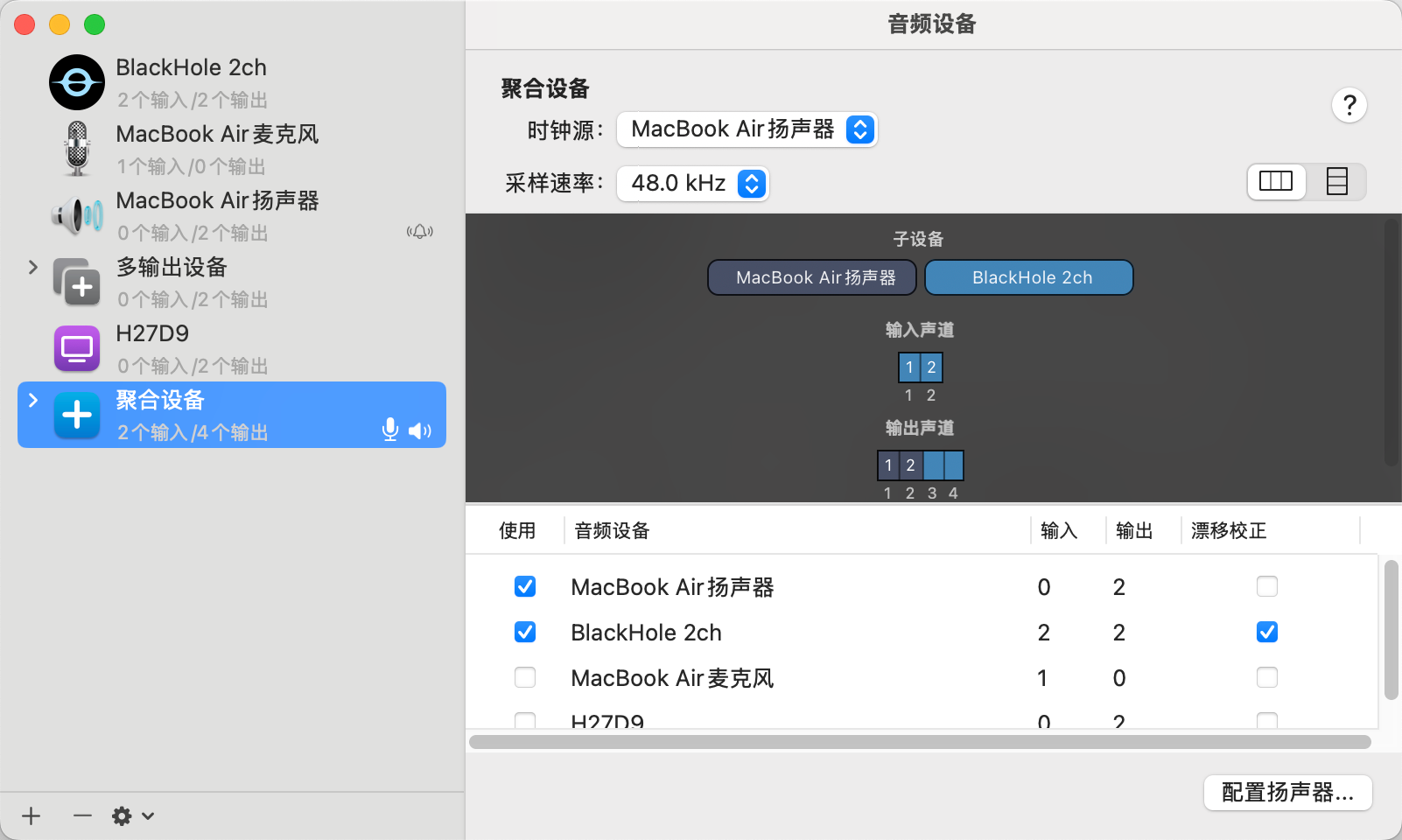
Task: Click the MacBook Air speaker icon
Action: point(77,215)
